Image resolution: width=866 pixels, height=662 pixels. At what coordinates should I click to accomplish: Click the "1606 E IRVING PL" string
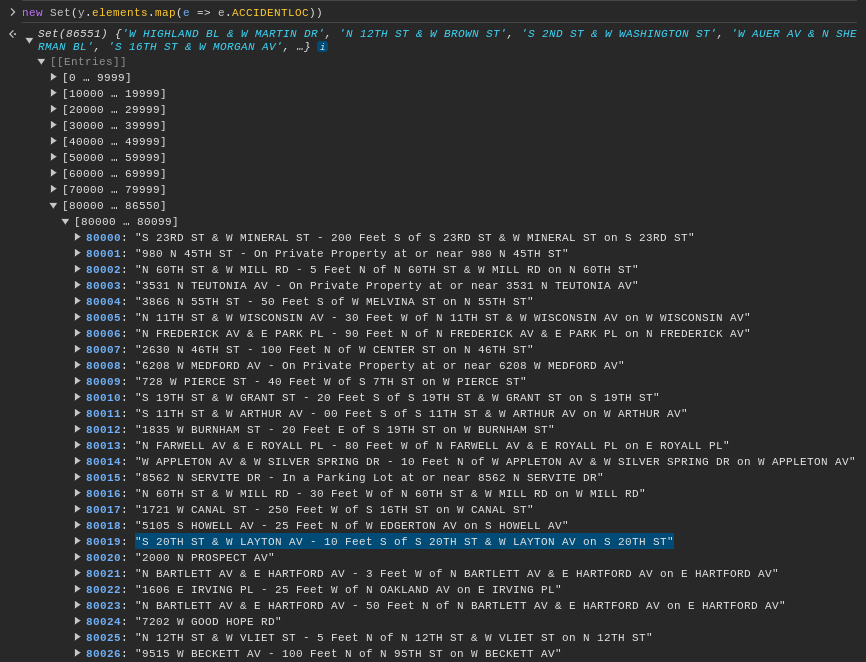(348, 590)
